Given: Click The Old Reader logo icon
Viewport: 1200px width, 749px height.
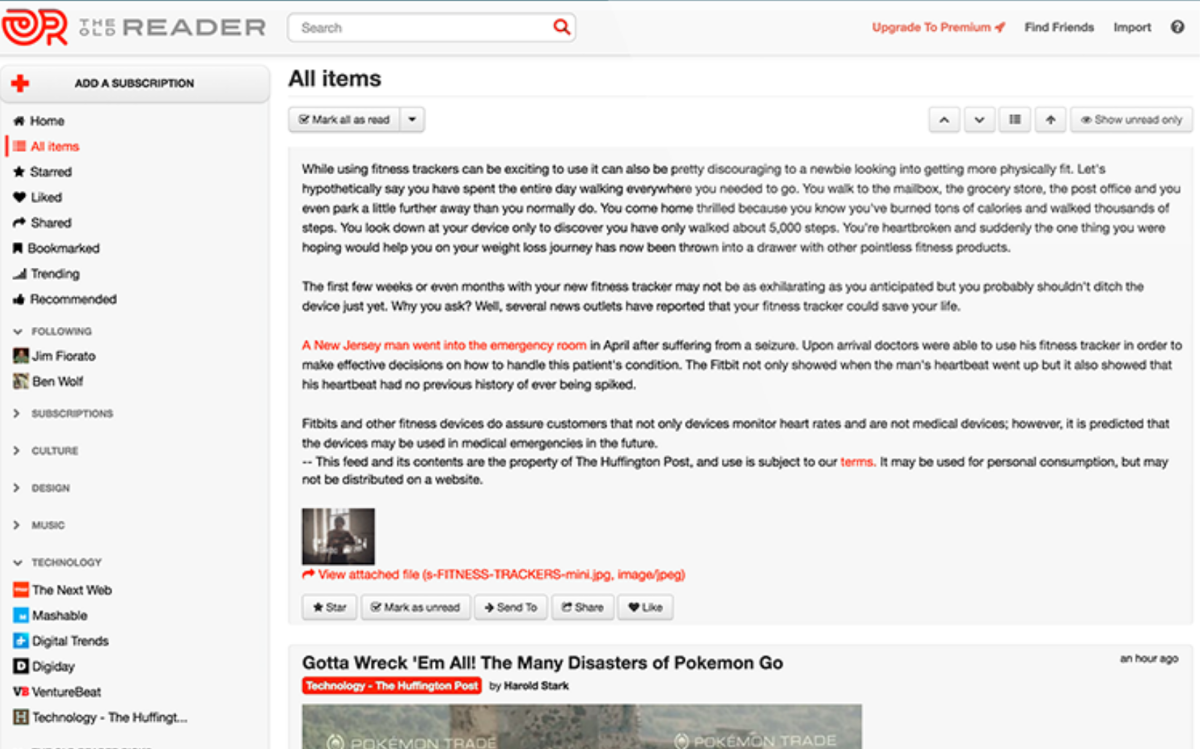Looking at the screenshot, I should point(35,27).
